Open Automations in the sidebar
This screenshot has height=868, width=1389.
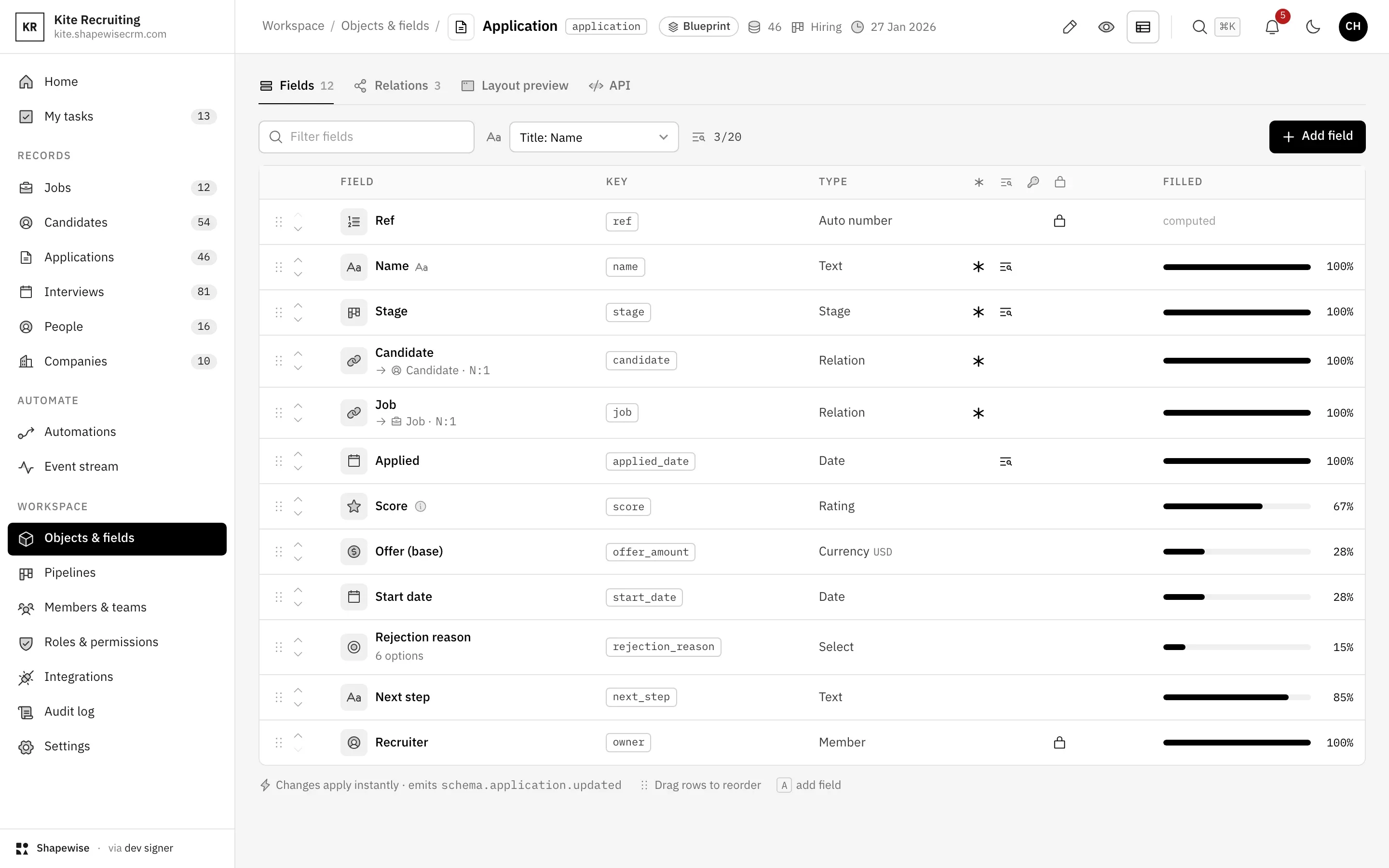(117, 432)
